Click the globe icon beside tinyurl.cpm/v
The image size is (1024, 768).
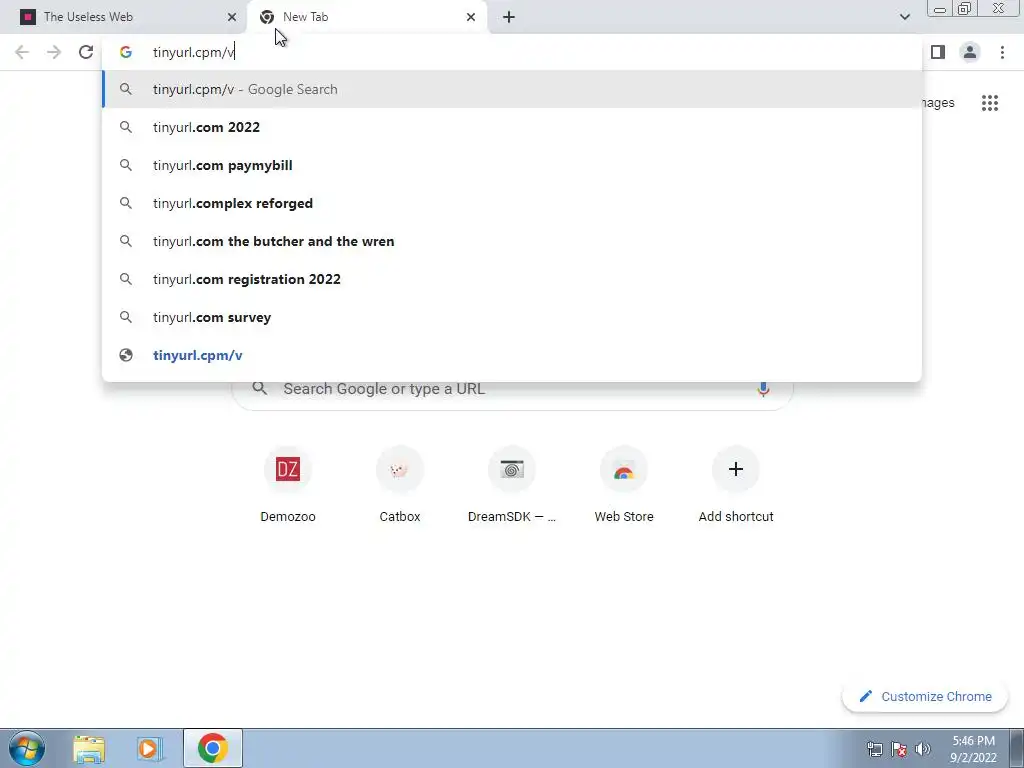click(126, 355)
